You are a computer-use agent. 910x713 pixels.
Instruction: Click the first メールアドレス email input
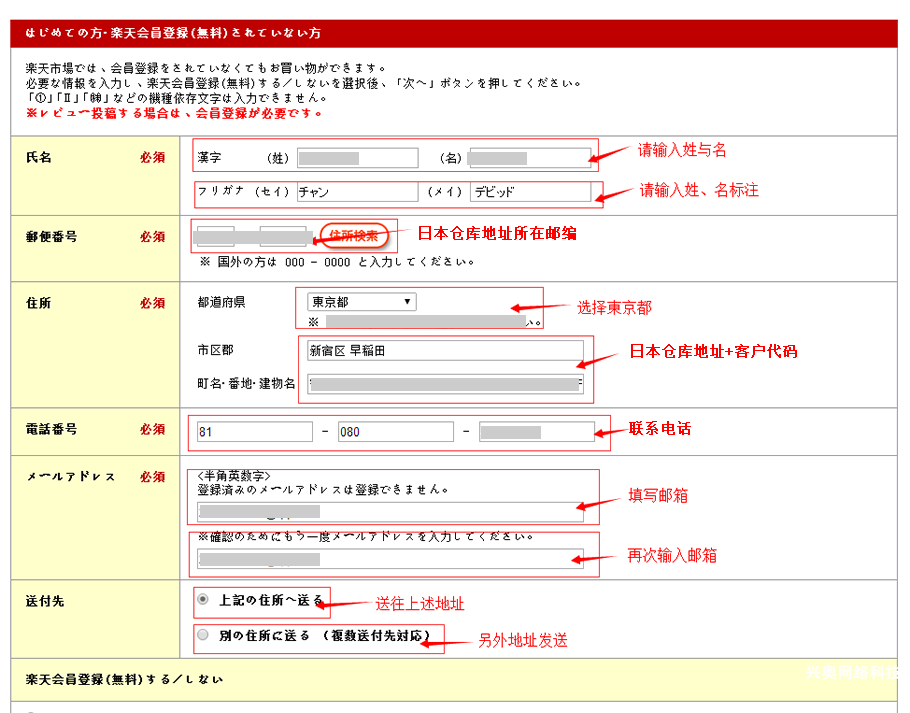pyautogui.click(x=390, y=512)
